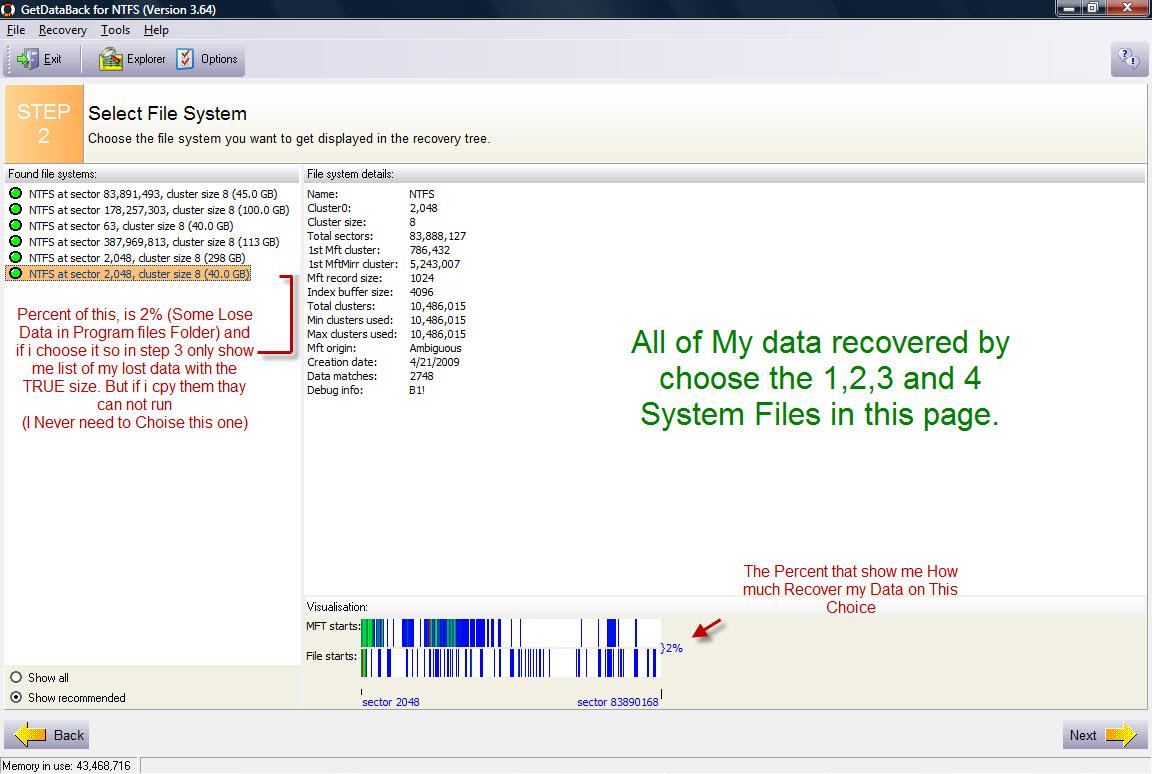This screenshot has height=774, width=1152.
Task: Click green status dot for sector 83,891,493 entry
Action: tap(15, 193)
